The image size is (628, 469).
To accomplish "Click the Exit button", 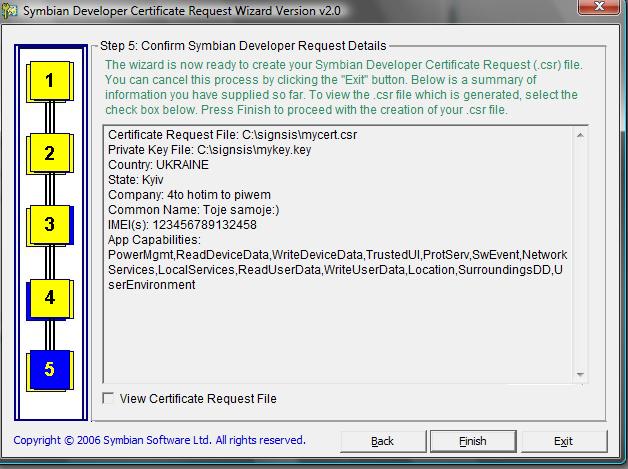I will (x=563, y=441).
